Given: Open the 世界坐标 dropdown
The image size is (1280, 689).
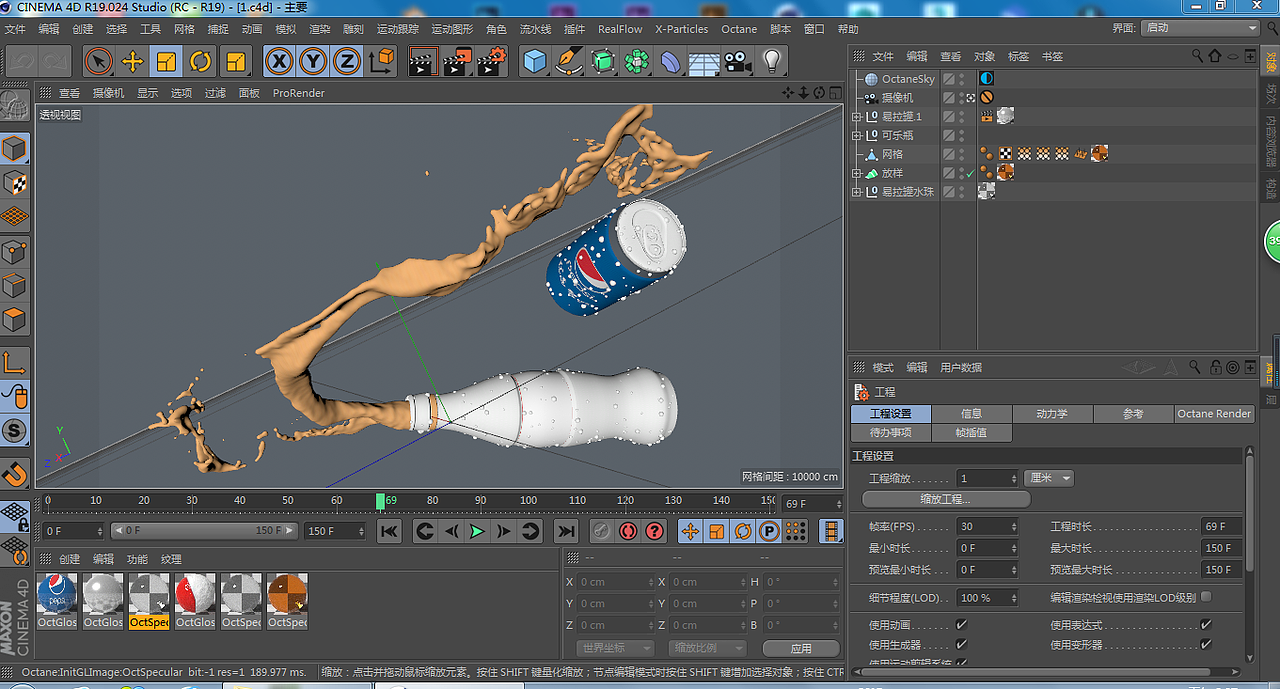Looking at the screenshot, I should coord(615,648).
